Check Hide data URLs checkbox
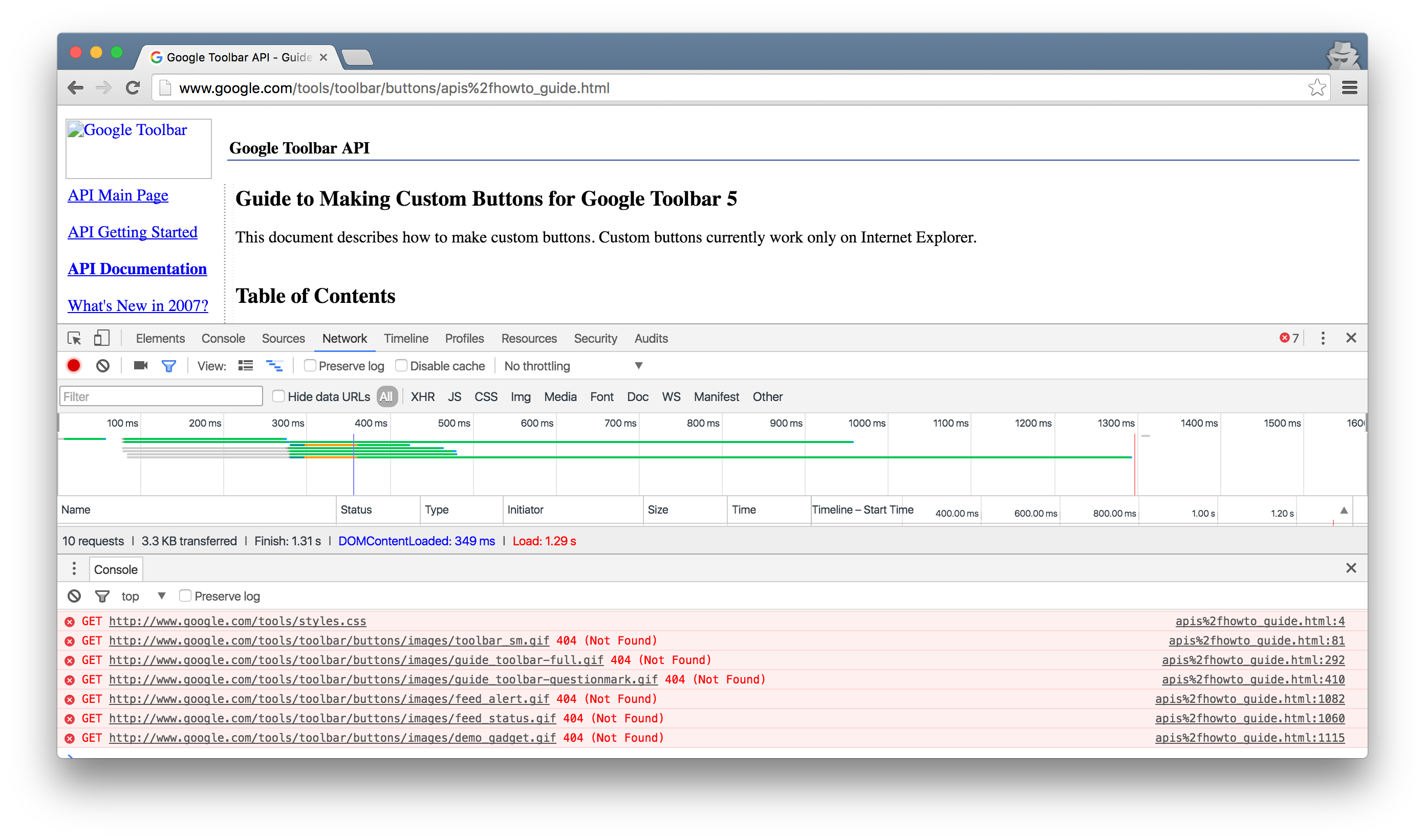1425x840 pixels. [278, 395]
